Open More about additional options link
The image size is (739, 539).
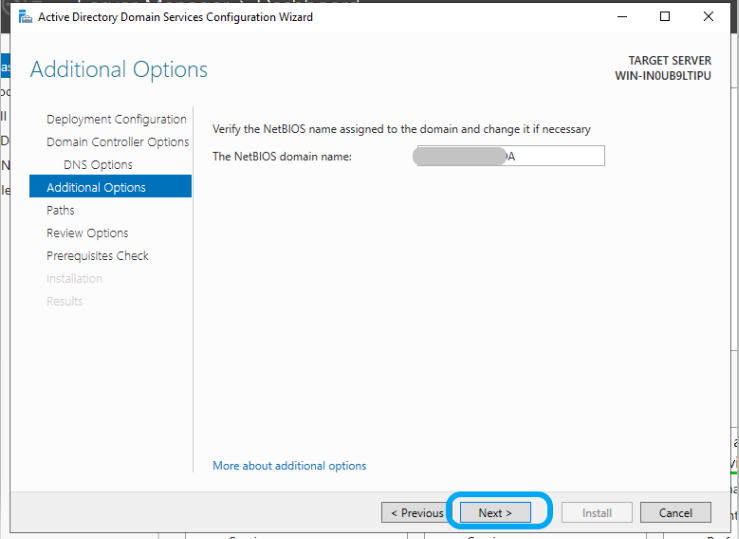289,466
